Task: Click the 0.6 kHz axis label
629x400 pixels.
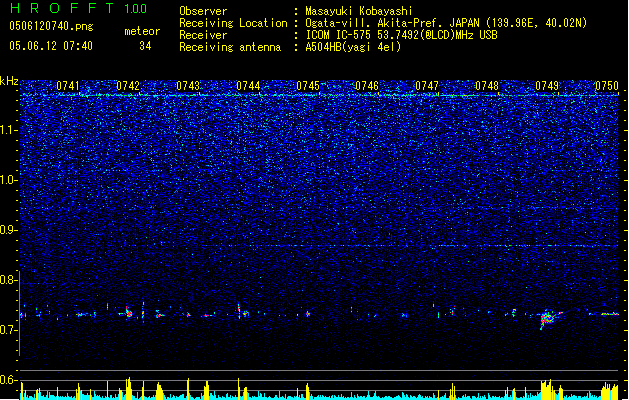Action: pos(8,380)
